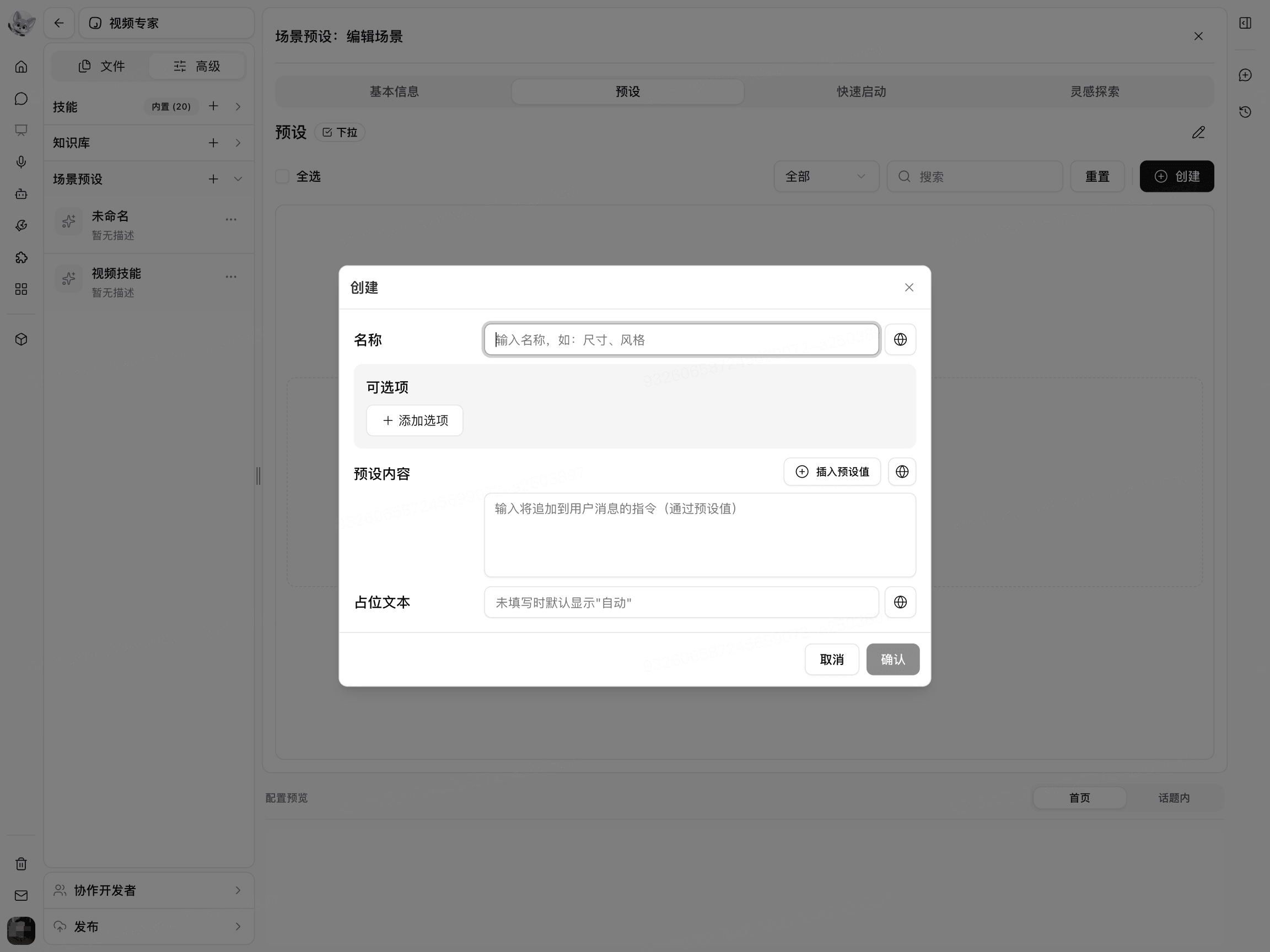Screen dimensions: 1270x952
Task: Open the apps grid icon in sidebar
Action: (21, 289)
